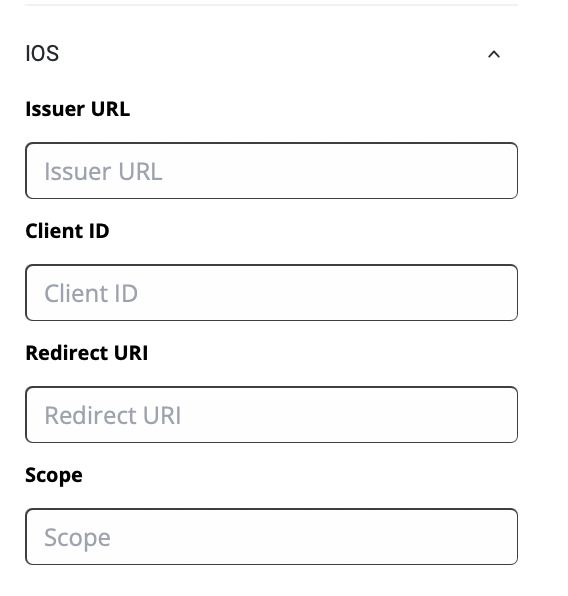Collapse the IOS section using the chevron
The height and width of the screenshot is (596, 568).
[493, 54]
